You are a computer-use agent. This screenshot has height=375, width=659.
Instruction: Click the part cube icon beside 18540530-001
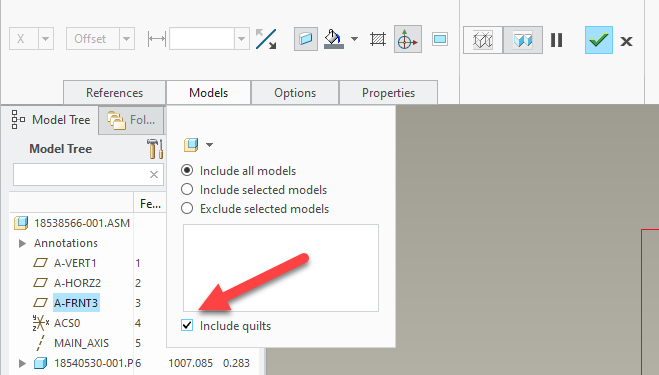click(x=40, y=363)
